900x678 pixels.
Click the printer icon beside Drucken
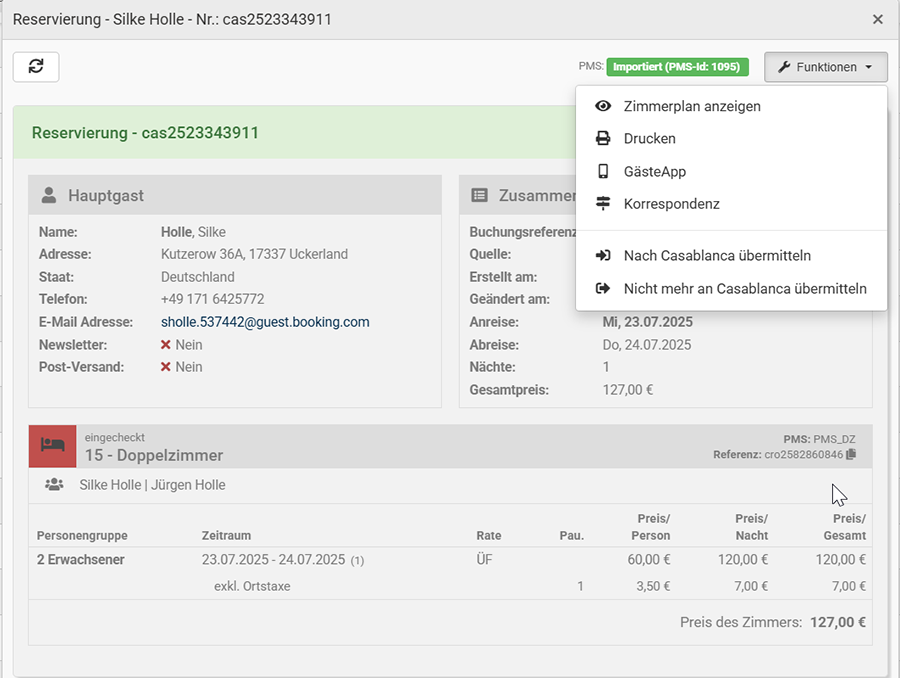point(603,139)
